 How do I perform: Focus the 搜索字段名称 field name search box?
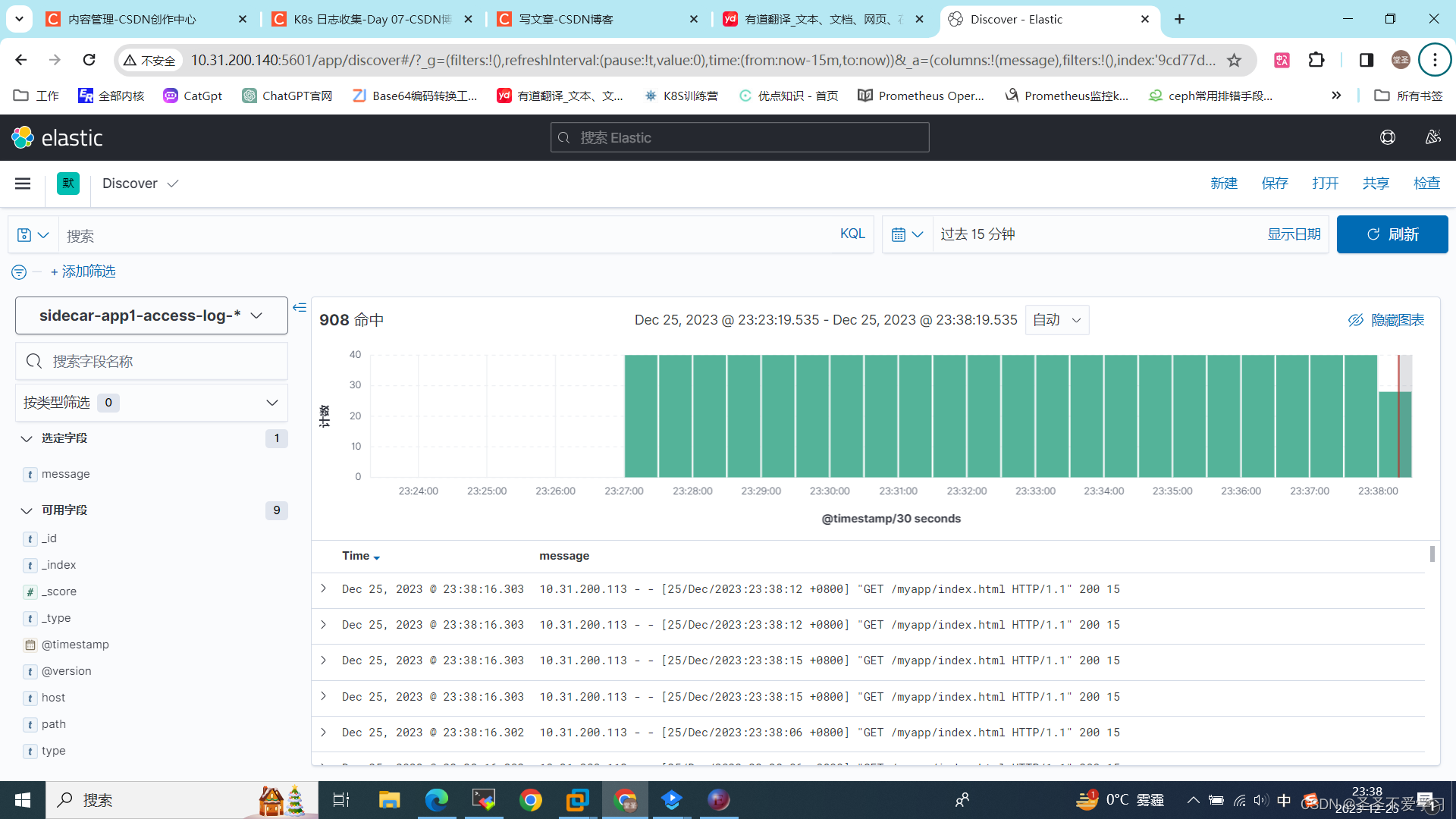click(x=152, y=361)
